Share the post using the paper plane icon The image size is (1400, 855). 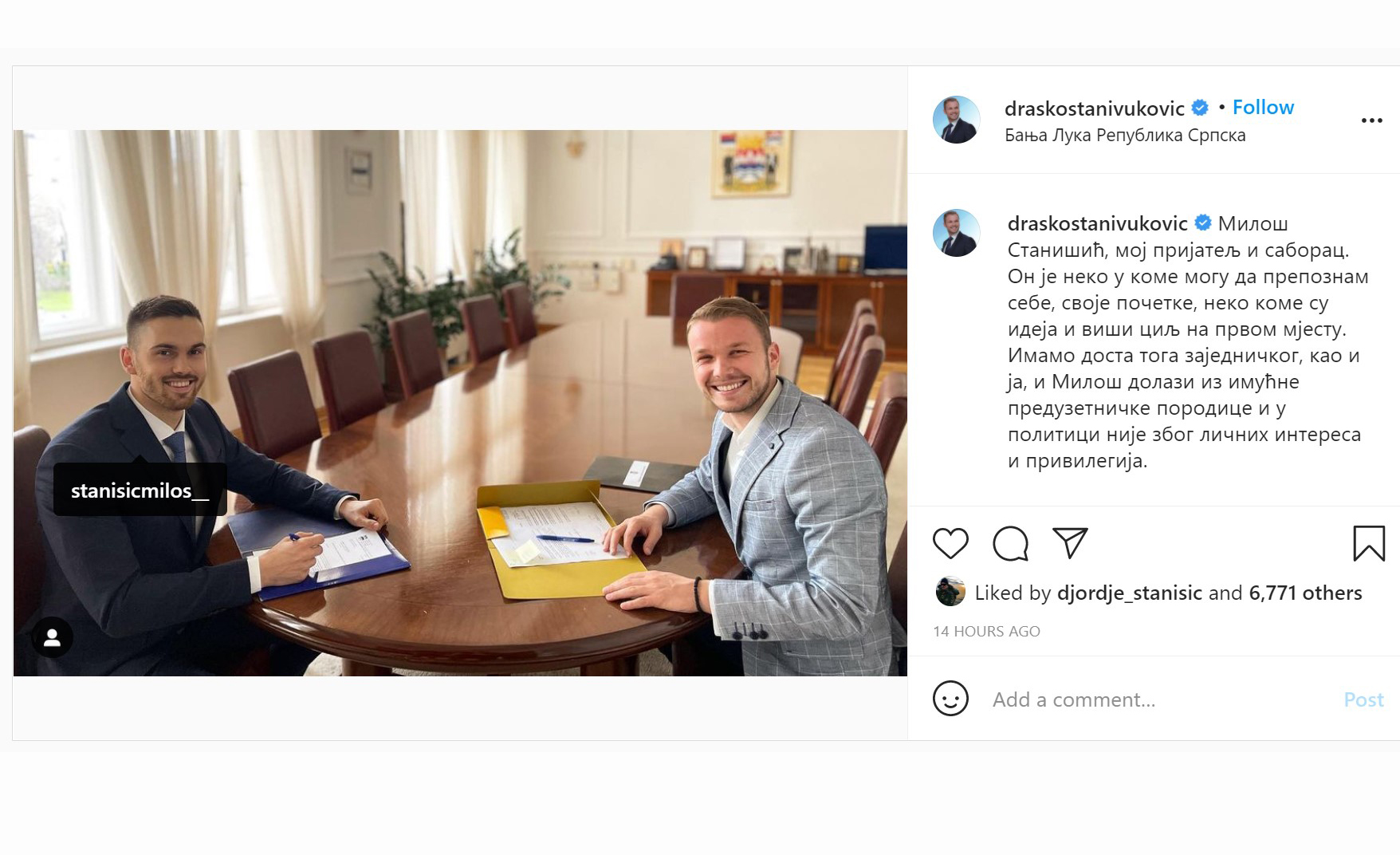[1070, 542]
